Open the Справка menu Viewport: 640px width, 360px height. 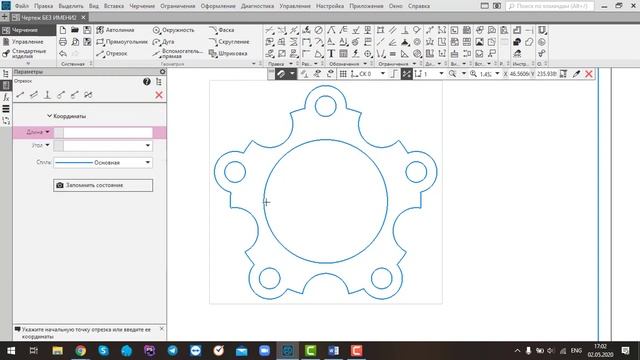click(419, 6)
